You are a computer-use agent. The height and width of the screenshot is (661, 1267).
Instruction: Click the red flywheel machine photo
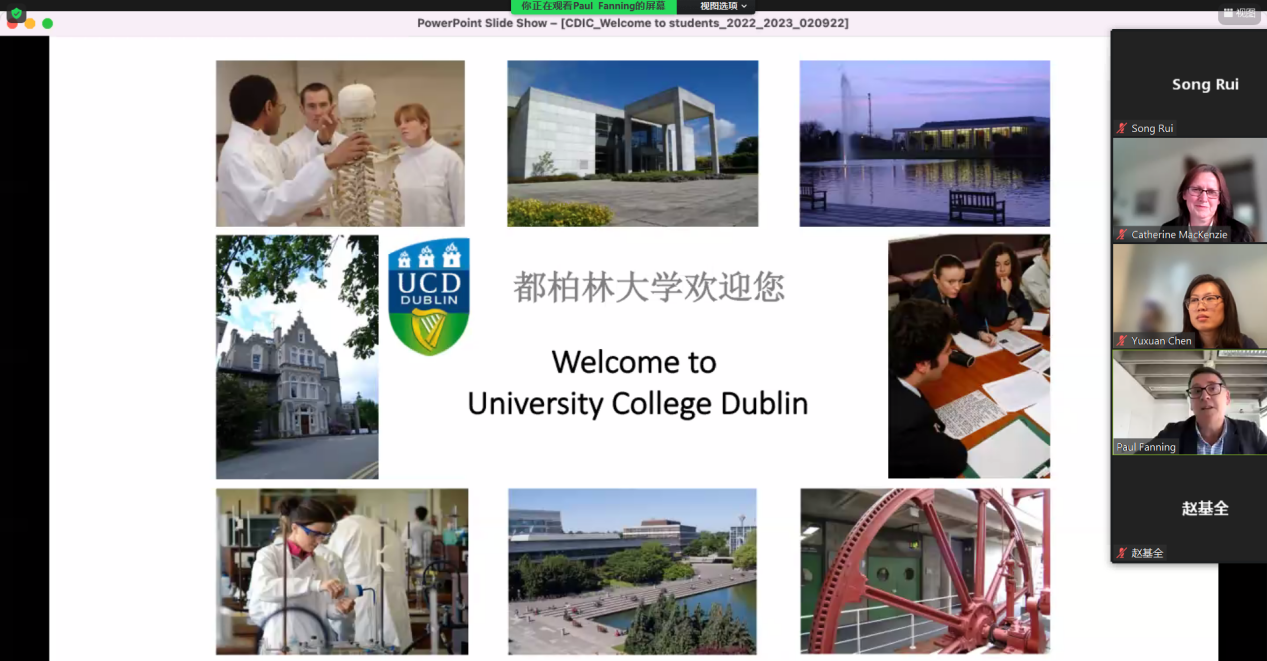[x=925, y=570]
